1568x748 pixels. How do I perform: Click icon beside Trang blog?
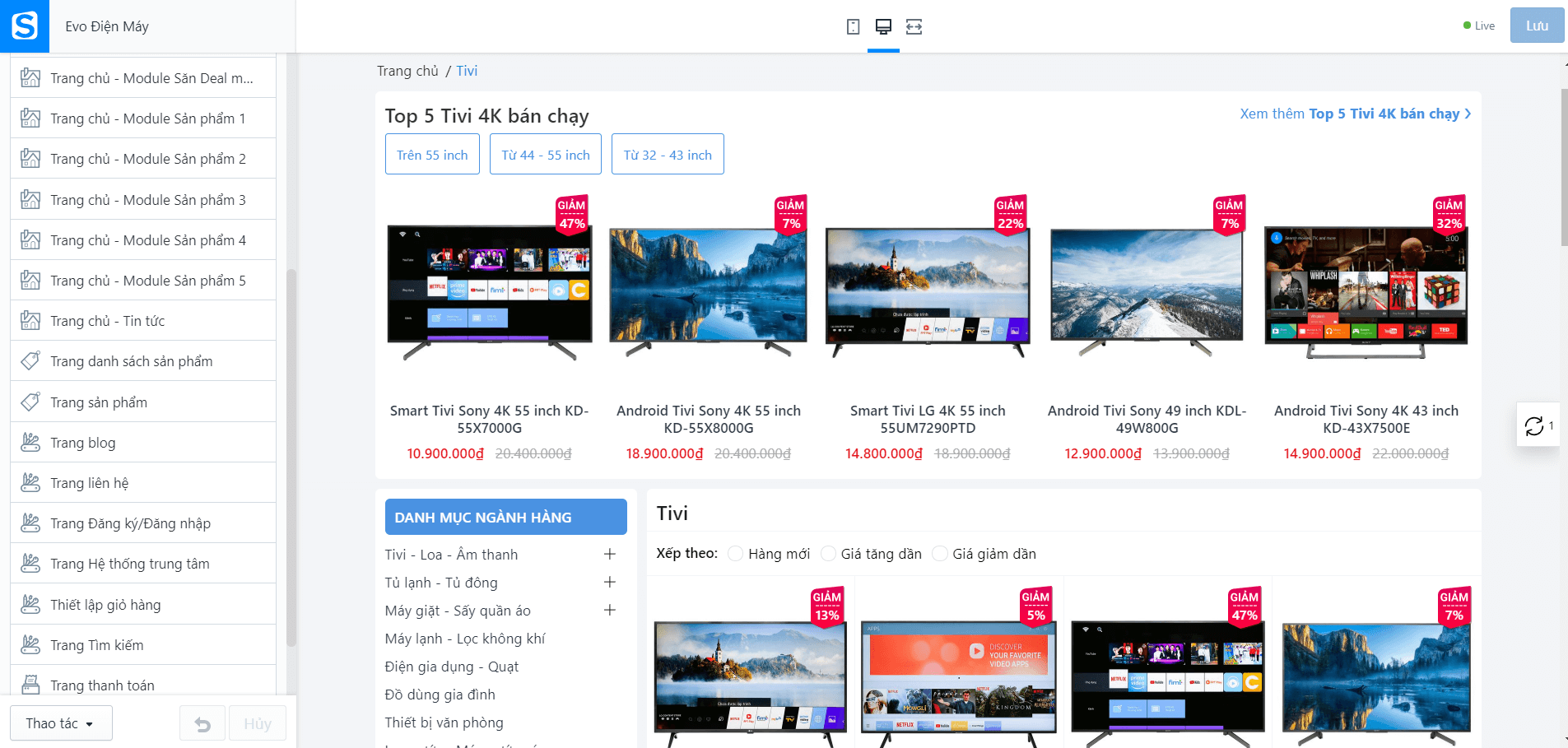point(30,443)
